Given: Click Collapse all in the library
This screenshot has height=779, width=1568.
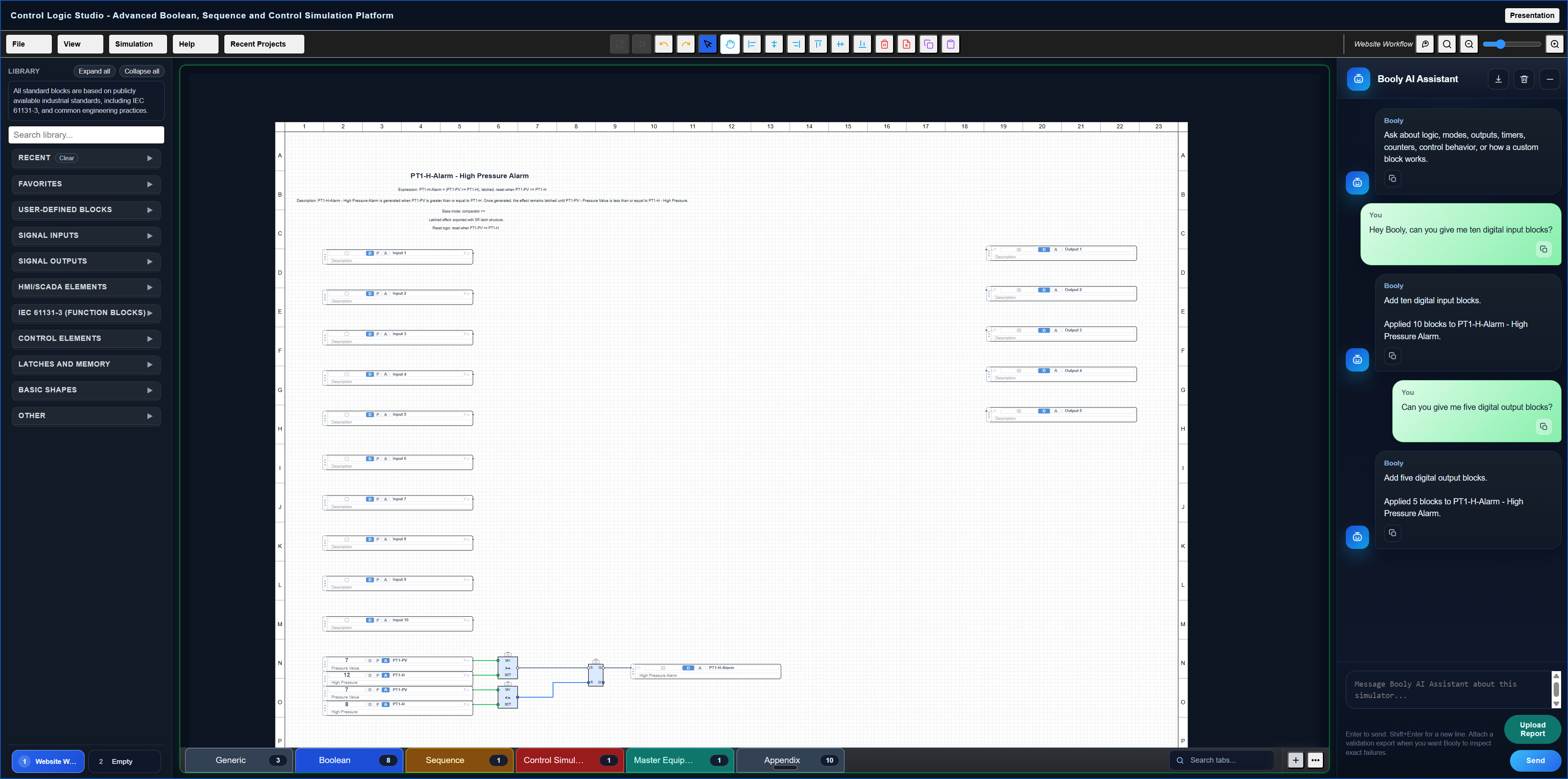Looking at the screenshot, I should 142,71.
